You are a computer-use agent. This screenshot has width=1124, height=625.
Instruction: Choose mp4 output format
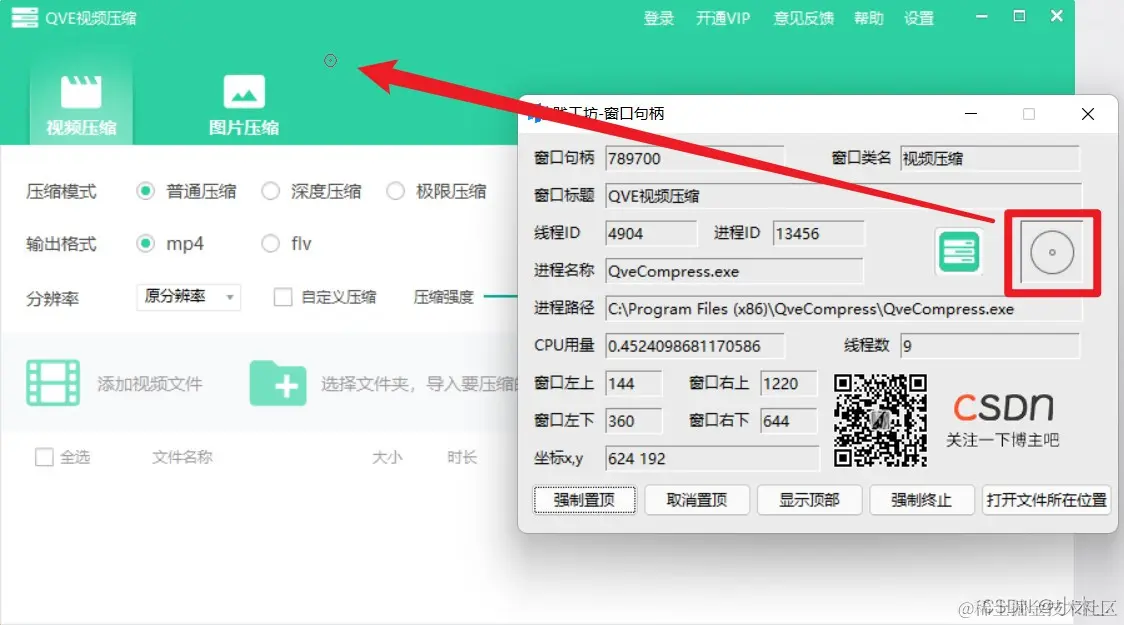pyautogui.click(x=146, y=244)
